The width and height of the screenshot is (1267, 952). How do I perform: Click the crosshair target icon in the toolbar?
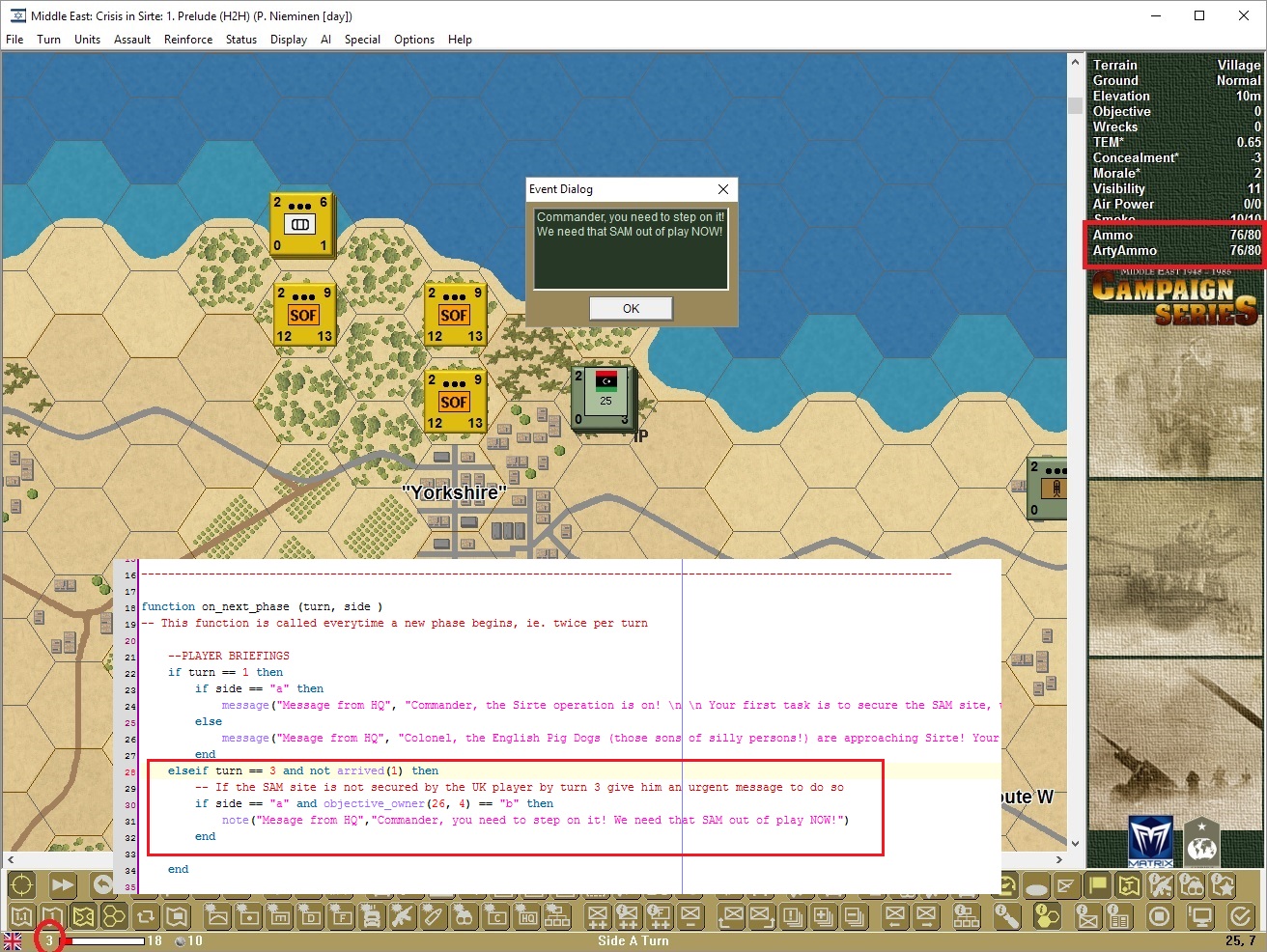pyautogui.click(x=21, y=884)
